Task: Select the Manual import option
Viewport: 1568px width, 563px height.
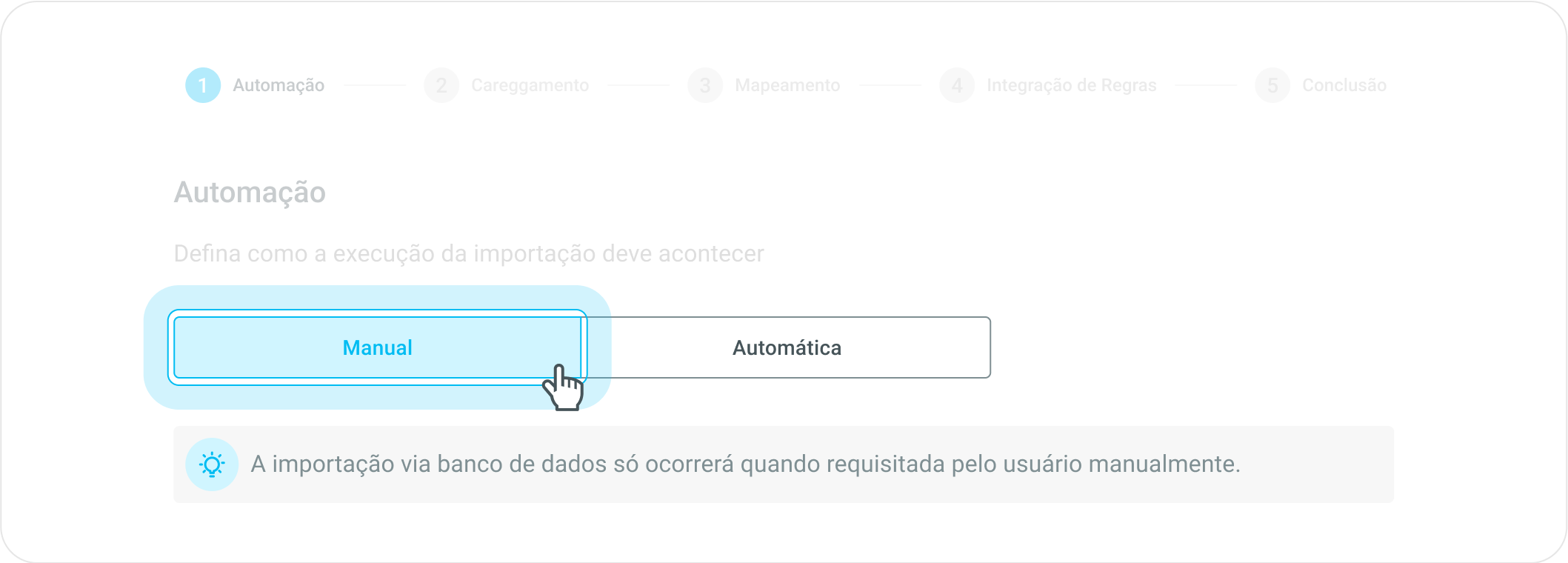Action: click(x=377, y=347)
